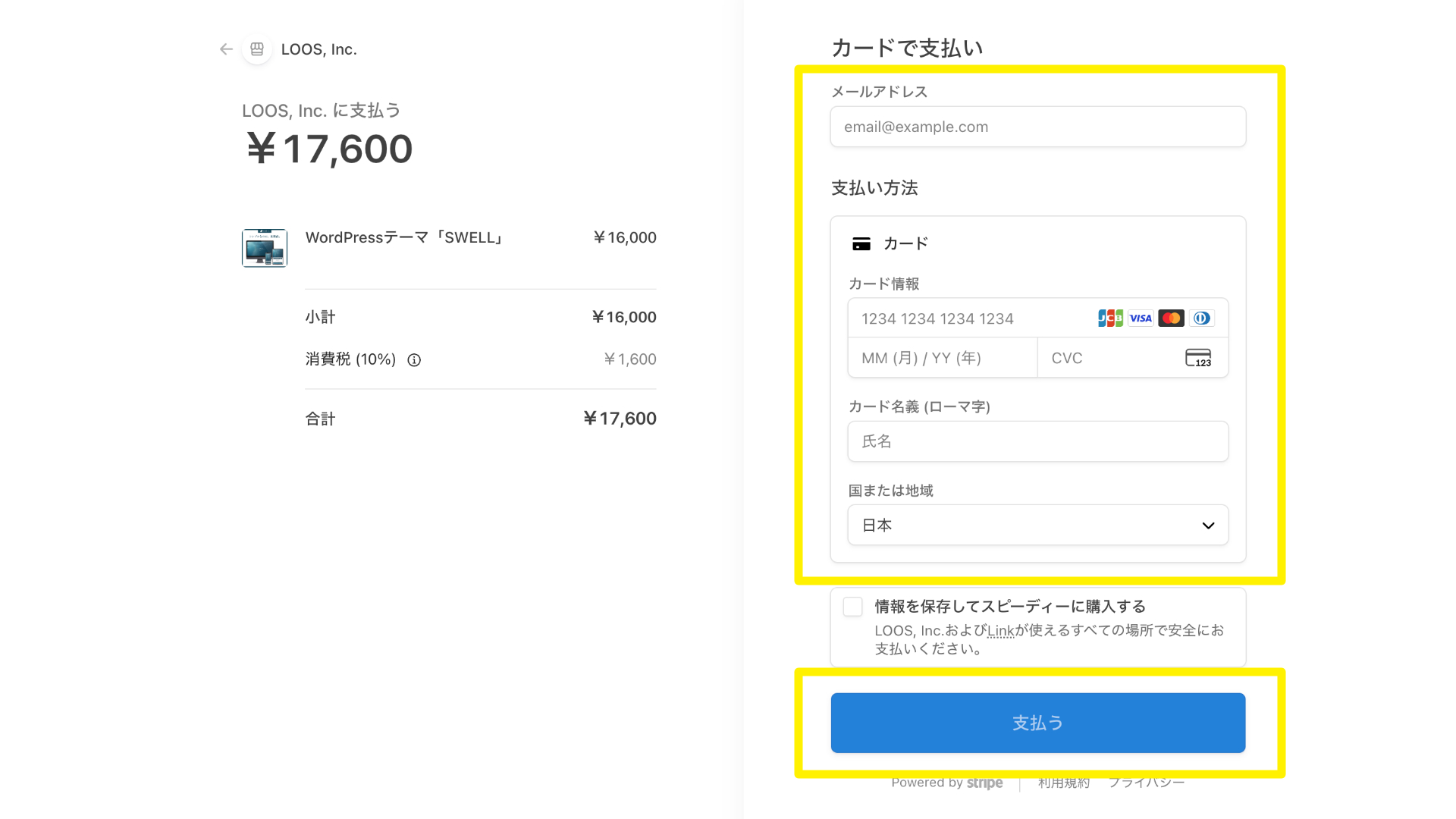Image resolution: width=1456 pixels, height=819 pixels.
Task: Click the black card payment icon
Action: point(861,244)
